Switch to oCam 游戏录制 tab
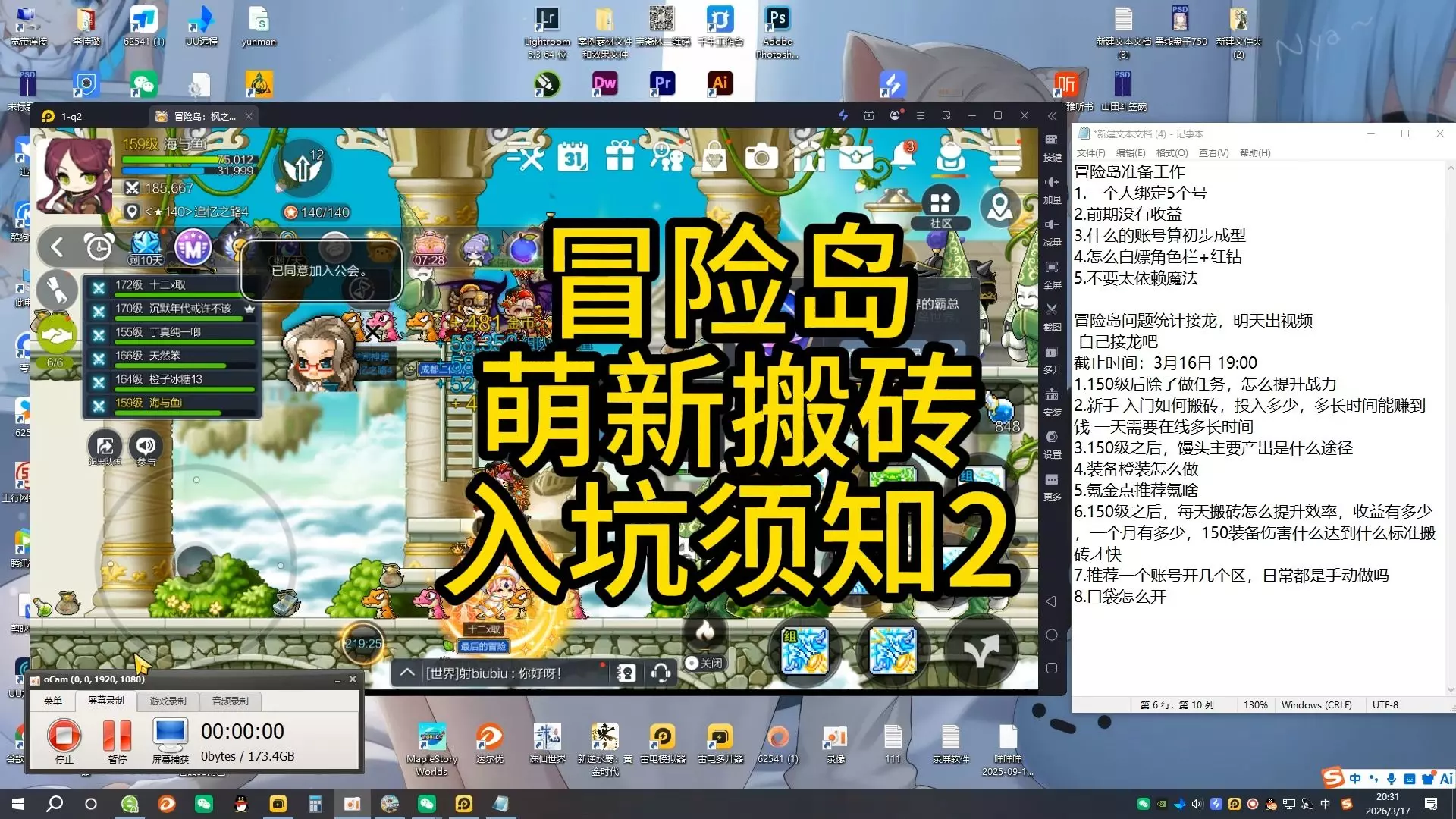The image size is (1456, 819). (x=168, y=701)
